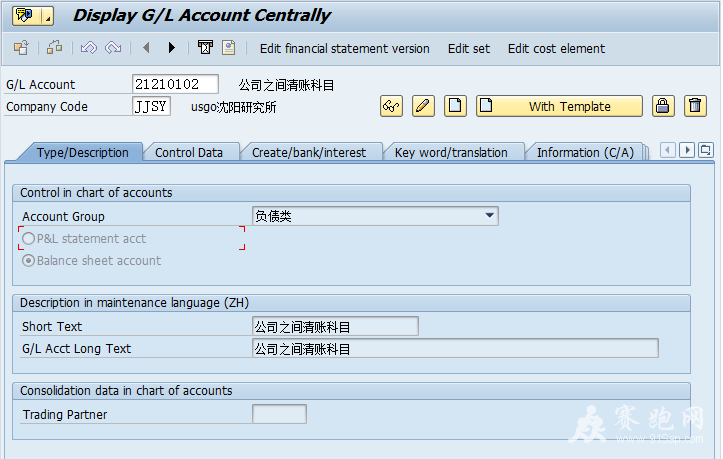Switch to the Type/Description tab

click(x=83, y=153)
